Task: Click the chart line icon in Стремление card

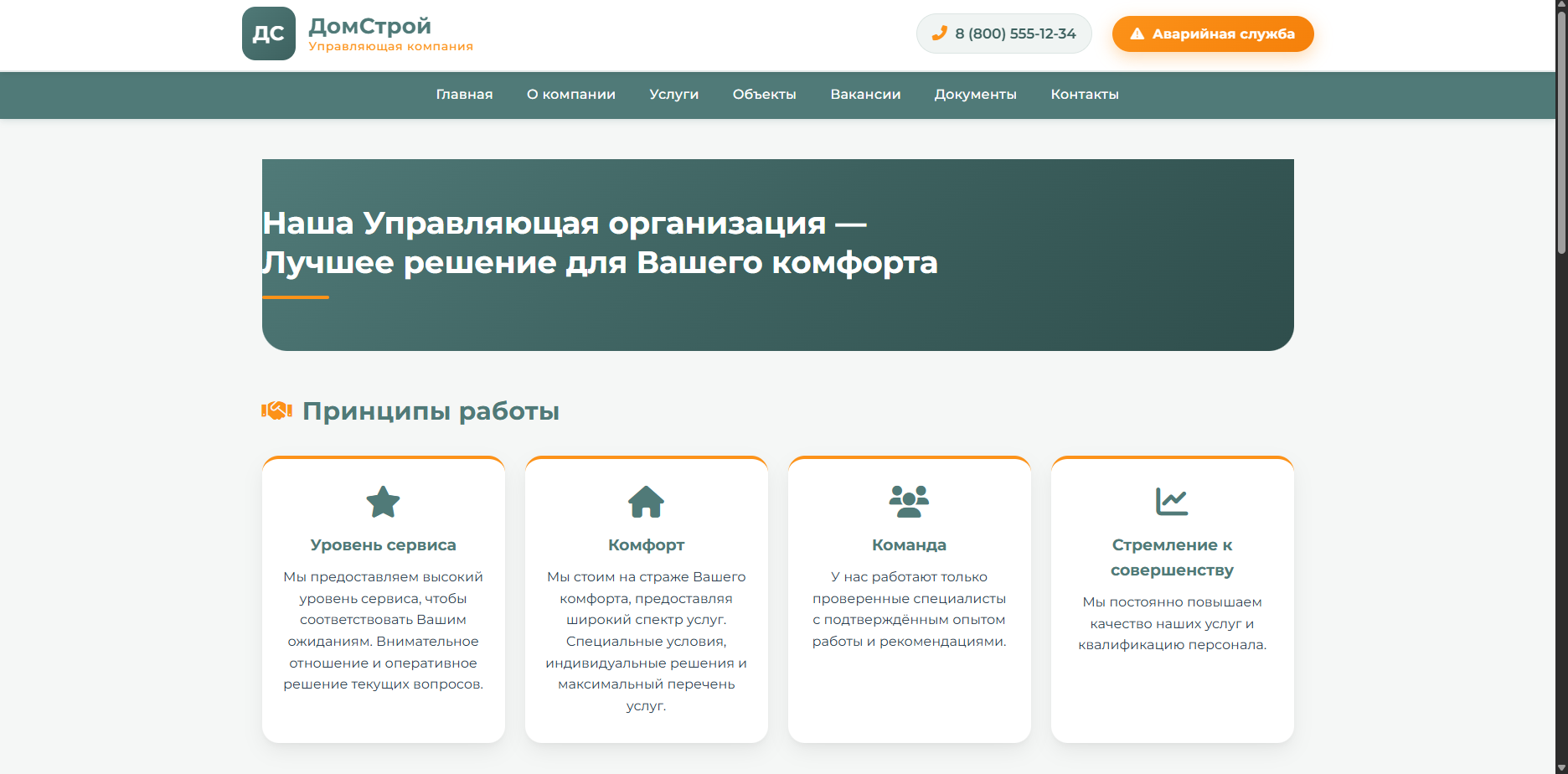Action: [1172, 502]
